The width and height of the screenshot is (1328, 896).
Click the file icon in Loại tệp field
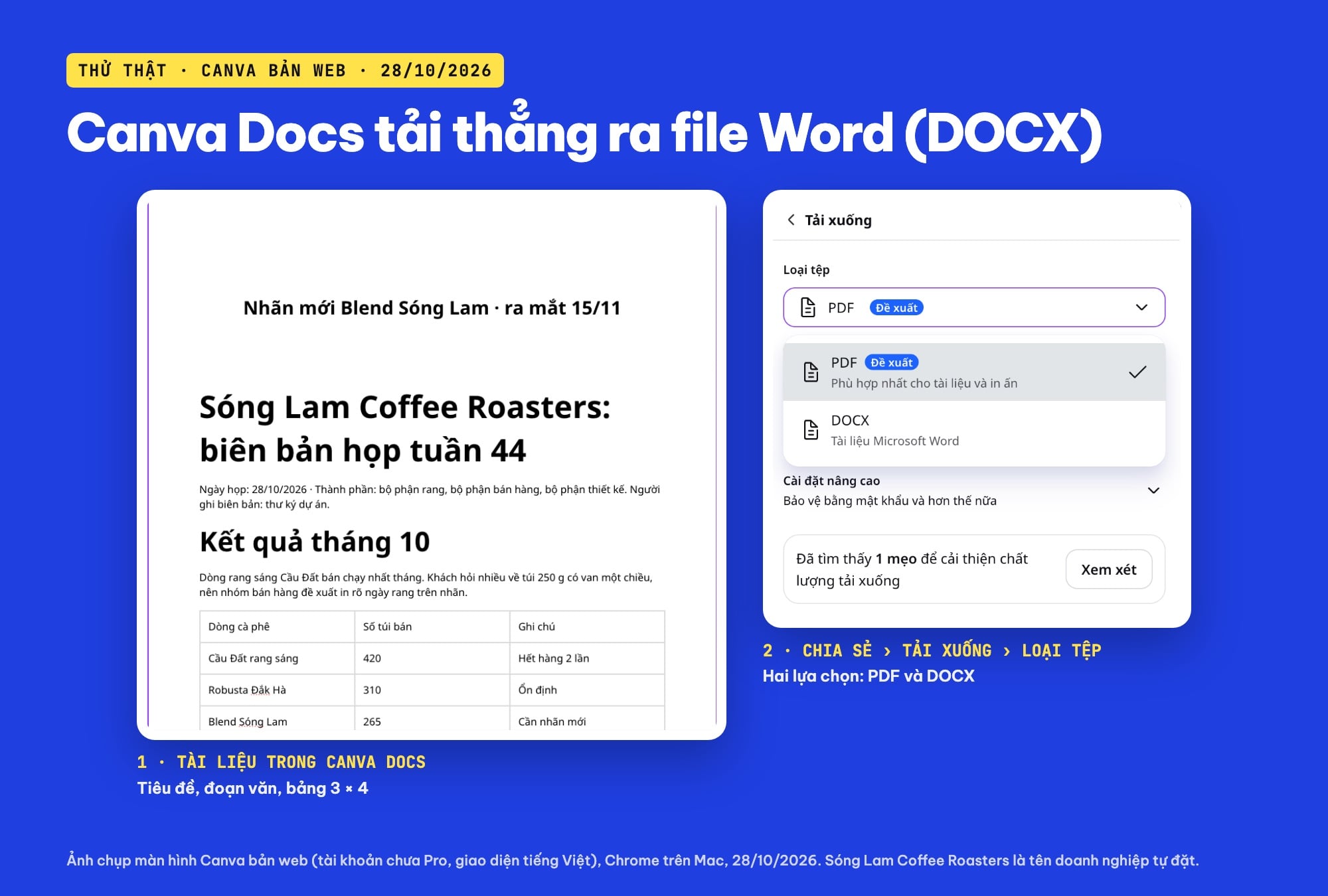click(808, 307)
